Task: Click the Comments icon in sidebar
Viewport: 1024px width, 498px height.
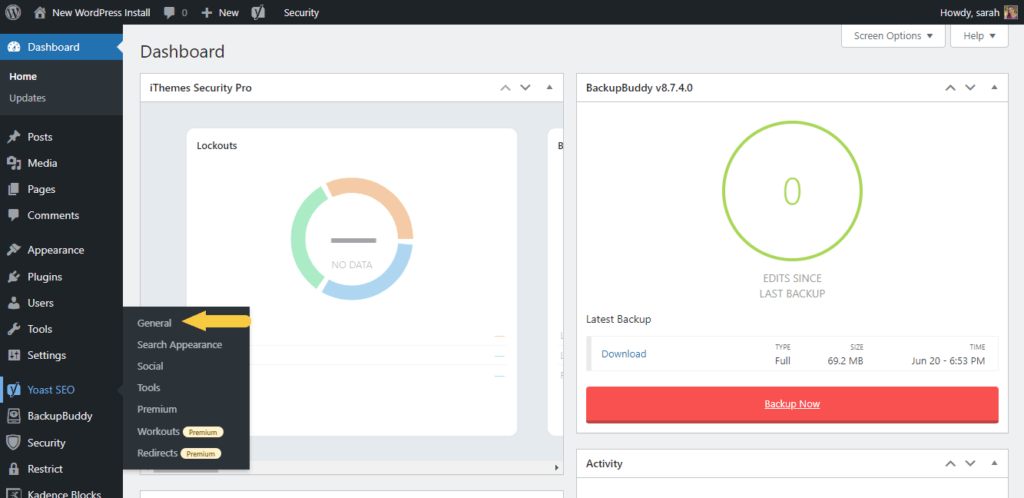Action: pyautogui.click(x=14, y=215)
